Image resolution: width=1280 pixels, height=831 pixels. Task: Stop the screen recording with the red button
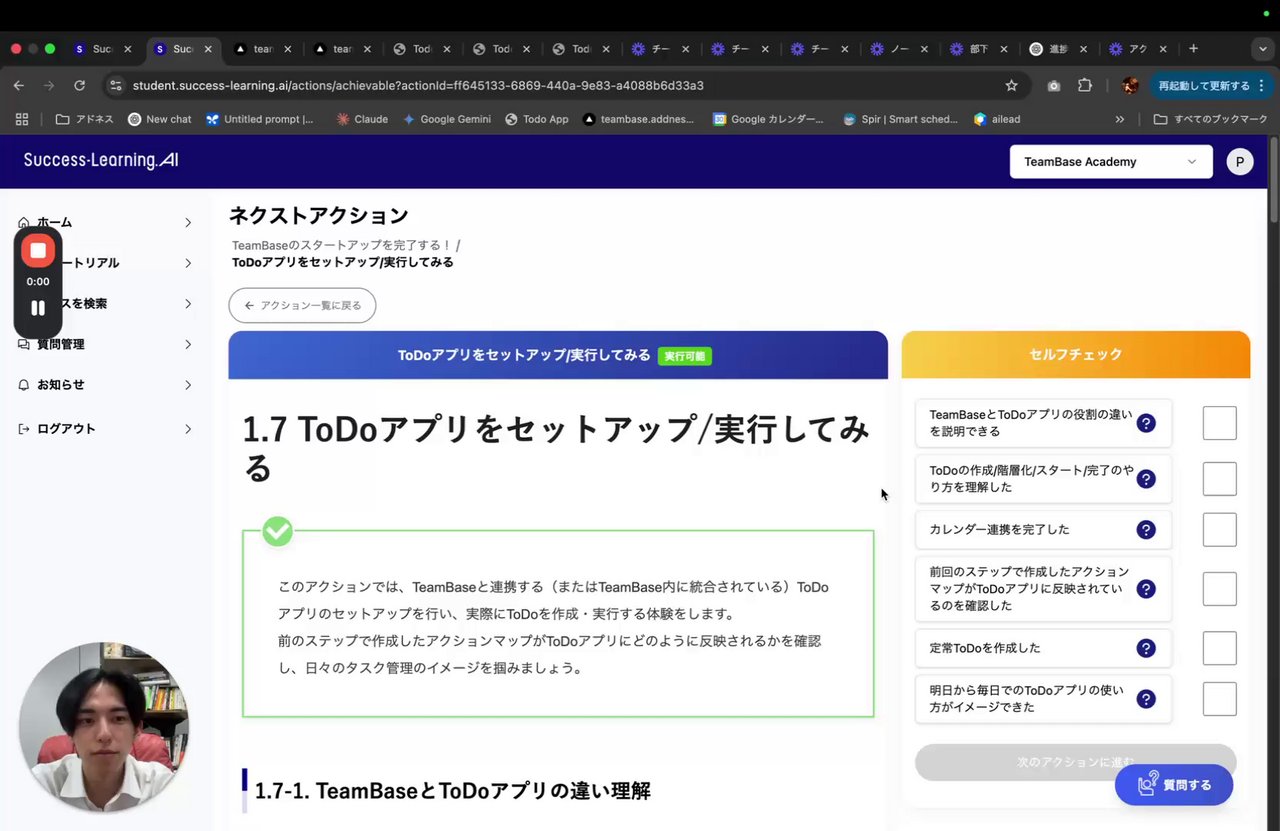tap(38, 250)
